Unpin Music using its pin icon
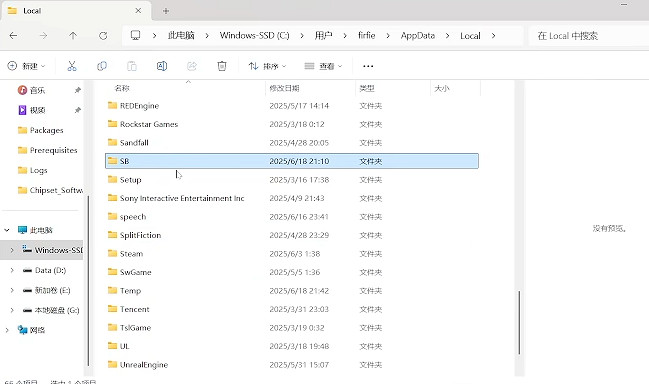Viewport: 649px width, 384px height. pyautogui.click(x=77, y=90)
